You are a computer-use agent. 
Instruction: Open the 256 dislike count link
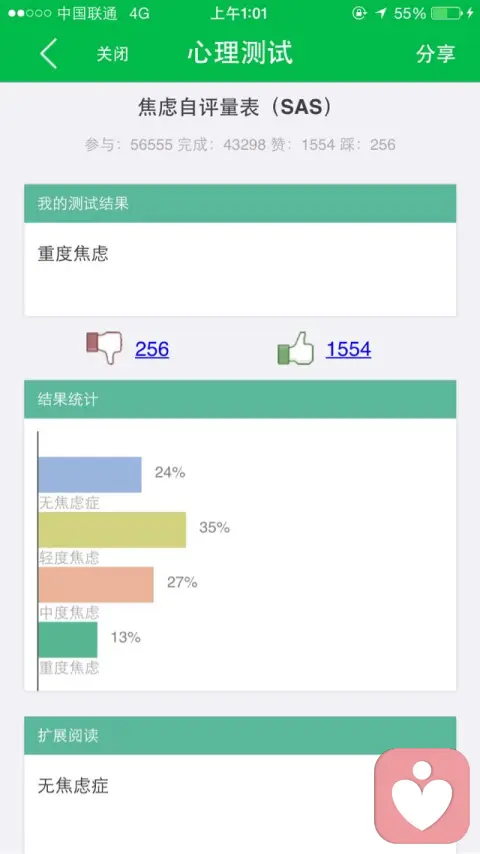tap(152, 349)
